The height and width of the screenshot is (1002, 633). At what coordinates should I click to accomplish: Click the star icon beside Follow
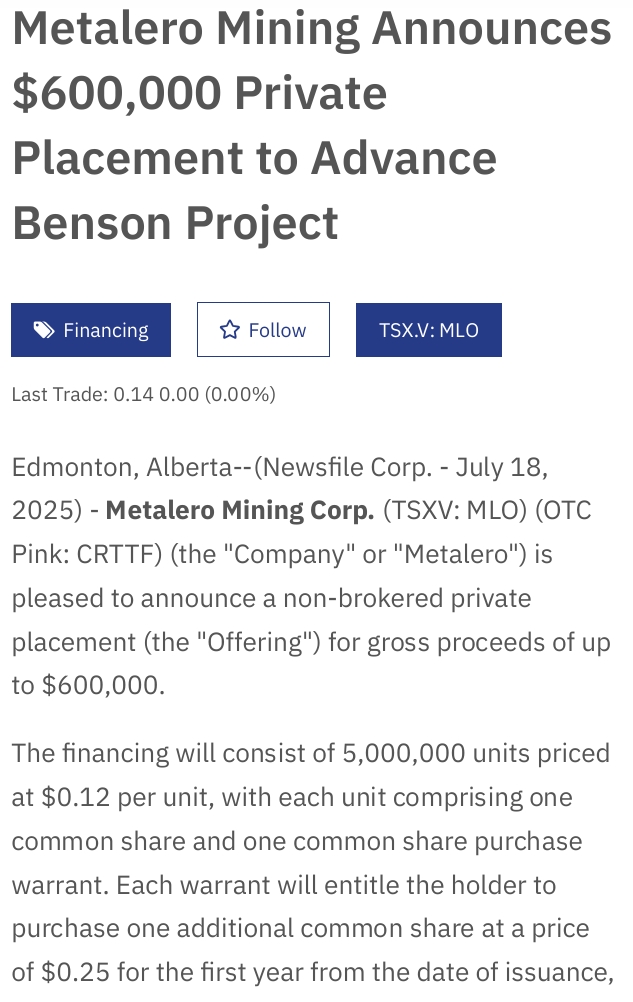pos(229,330)
